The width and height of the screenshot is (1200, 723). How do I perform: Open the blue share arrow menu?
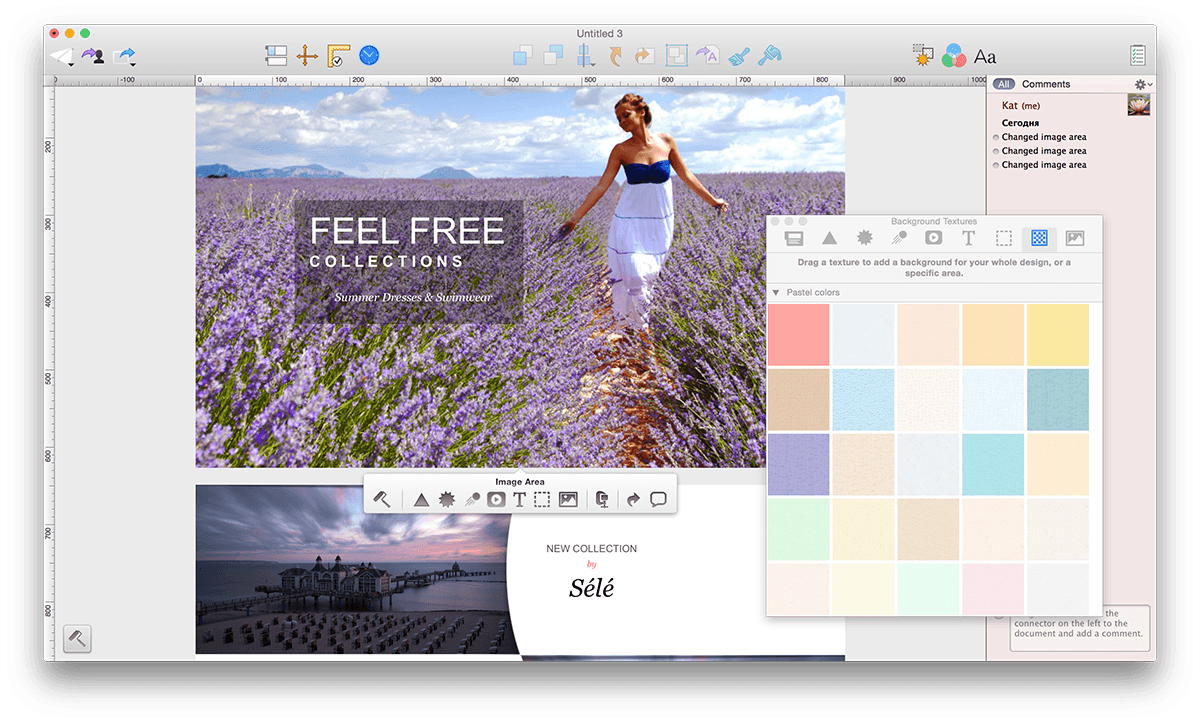[x=125, y=56]
